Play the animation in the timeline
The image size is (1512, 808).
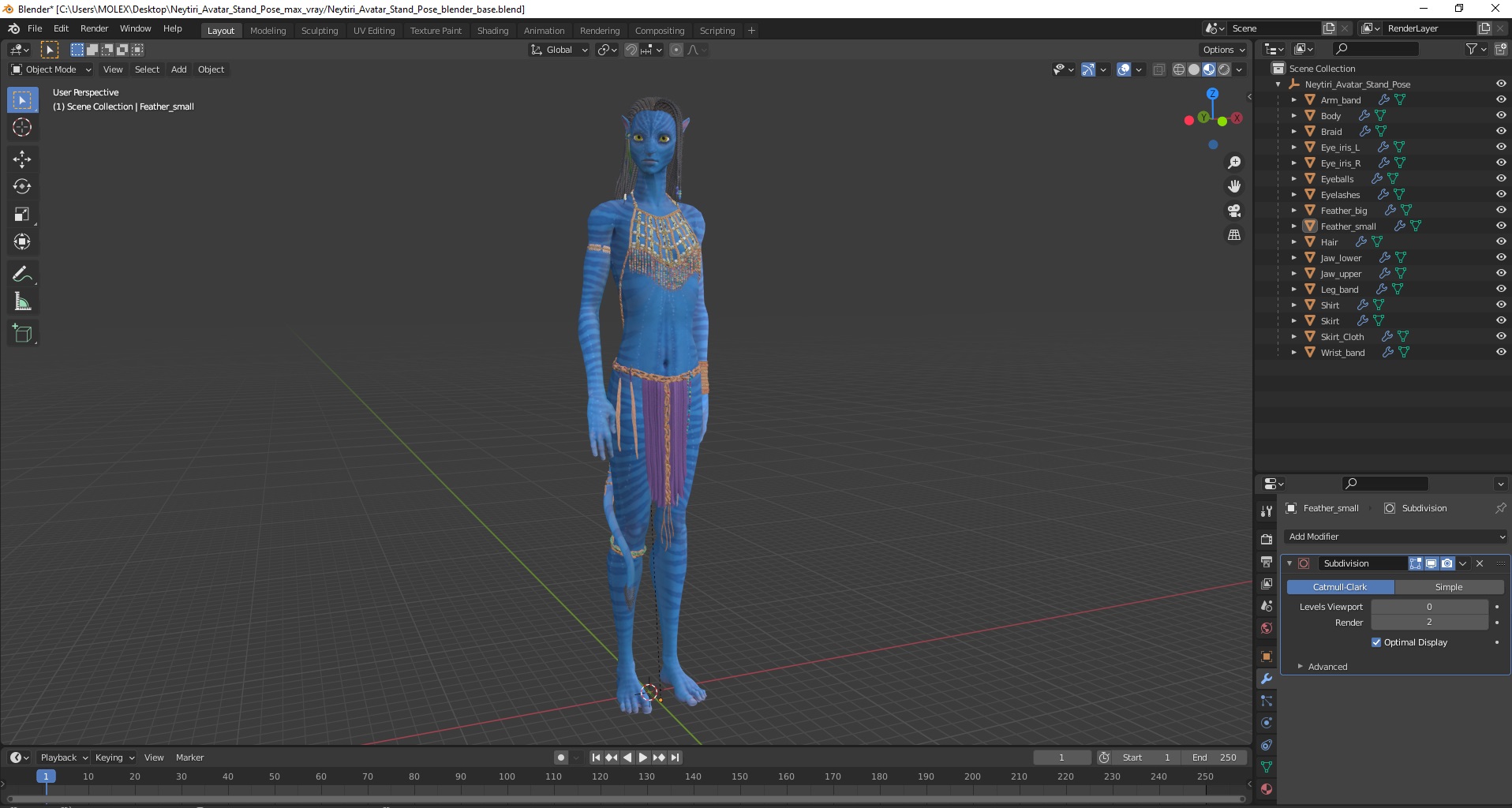pos(643,757)
